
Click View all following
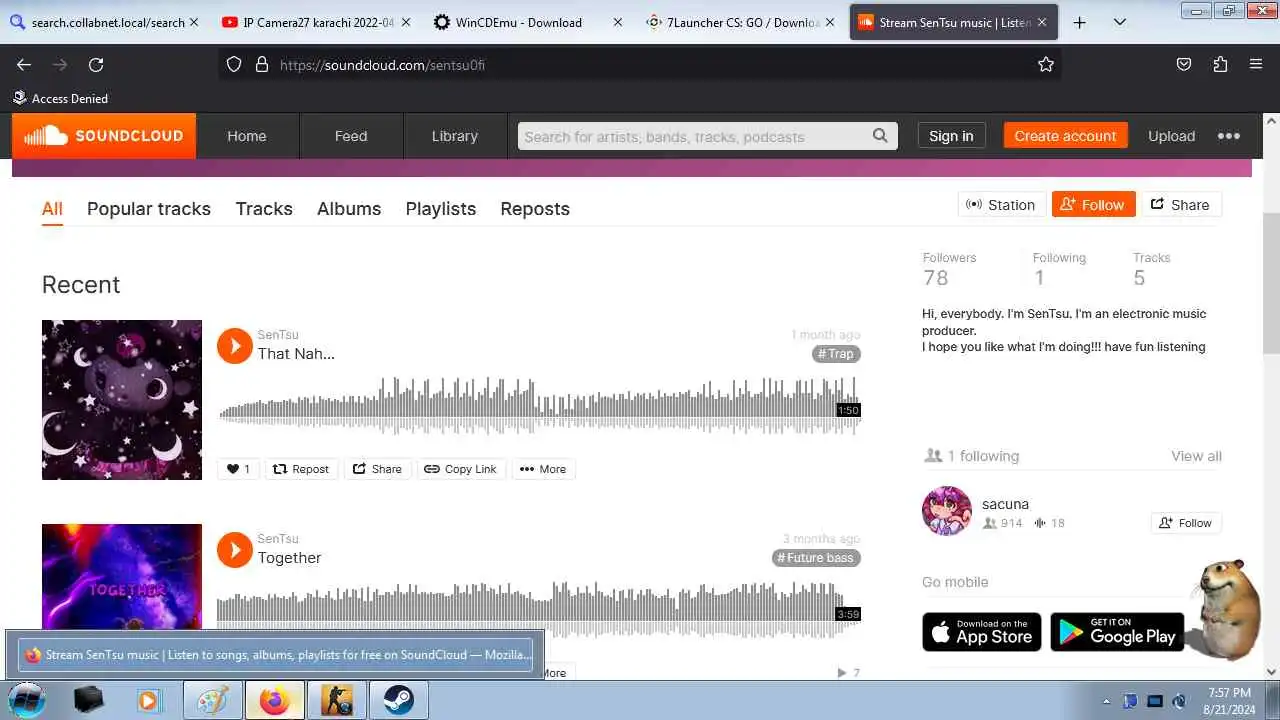click(1196, 456)
